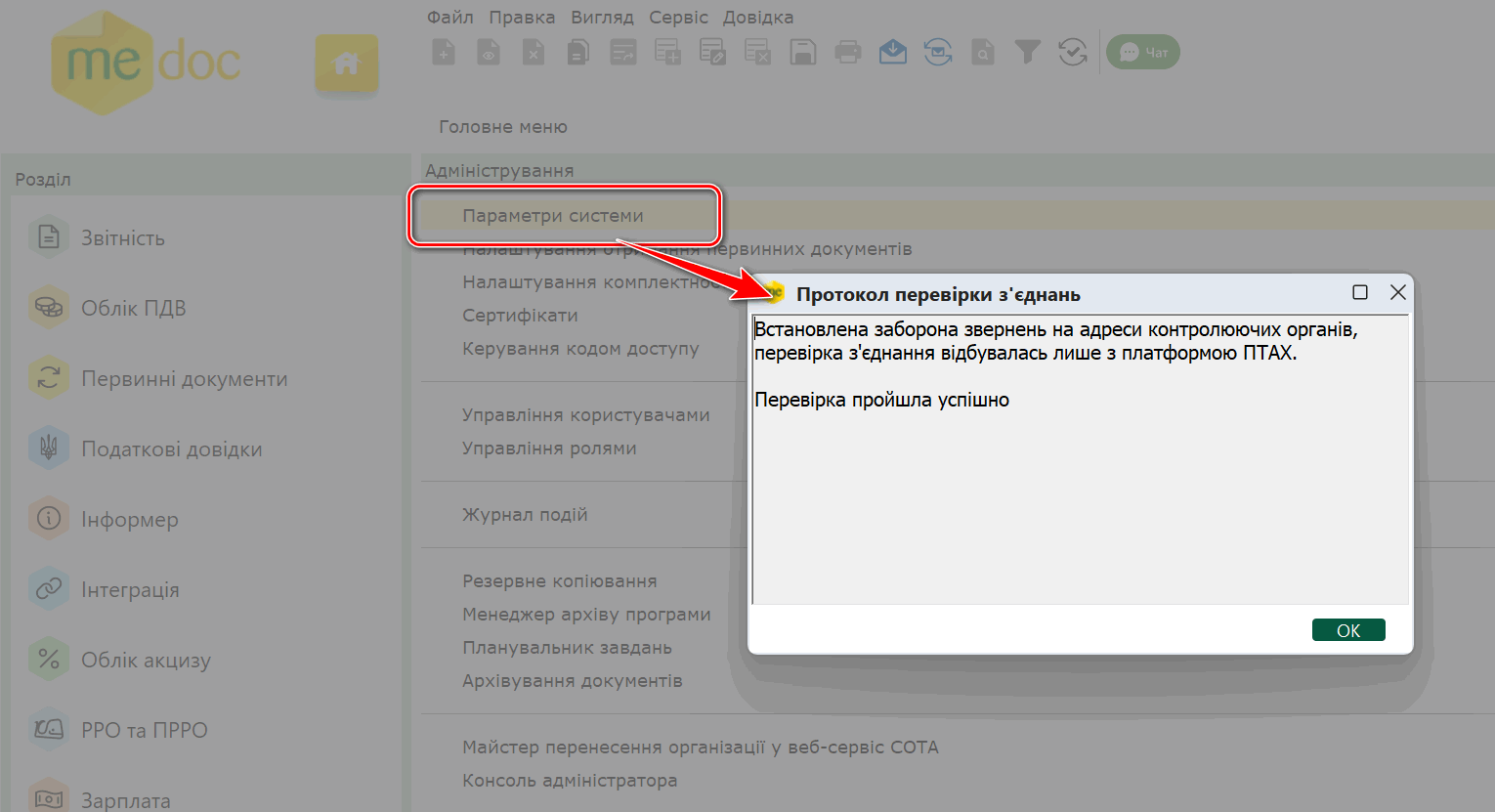
Task: Maximize the Протокол перевірки з'єднань dialog
Action: click(1360, 292)
